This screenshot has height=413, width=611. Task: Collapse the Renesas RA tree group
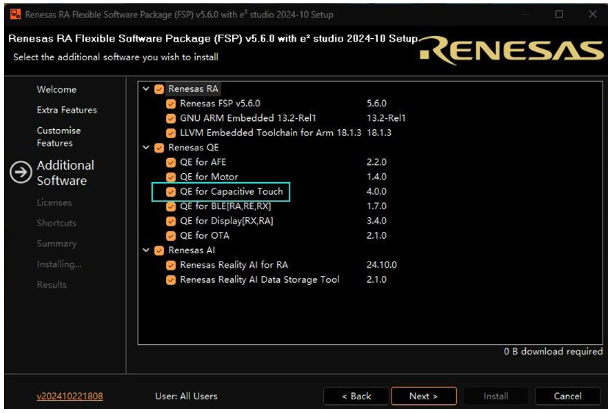pyautogui.click(x=146, y=89)
